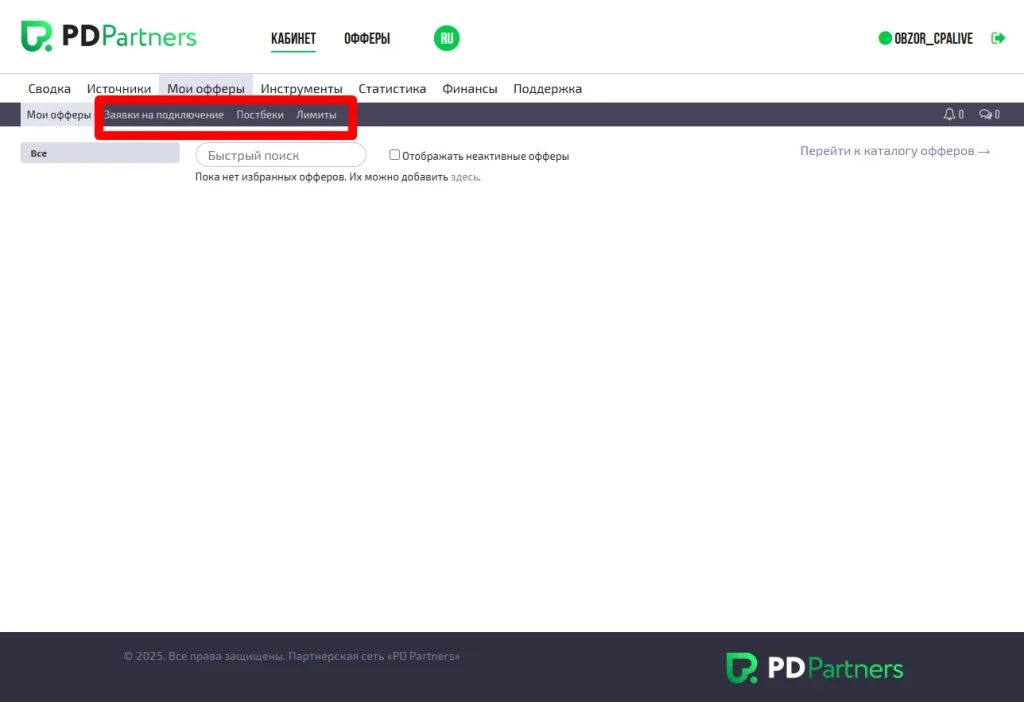This screenshot has height=702, width=1024.
Task: Select the Мои офферы main tab
Action: pyautogui.click(x=206, y=88)
